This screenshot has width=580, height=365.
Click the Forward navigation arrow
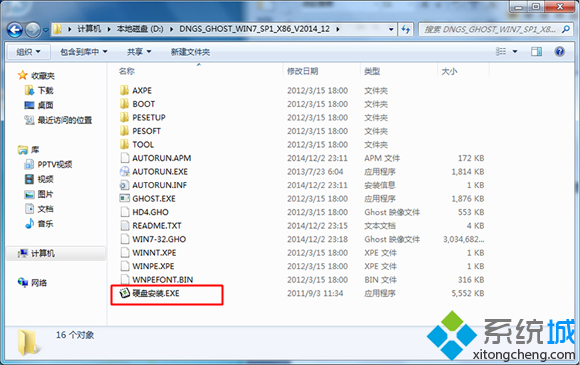pos(33,30)
